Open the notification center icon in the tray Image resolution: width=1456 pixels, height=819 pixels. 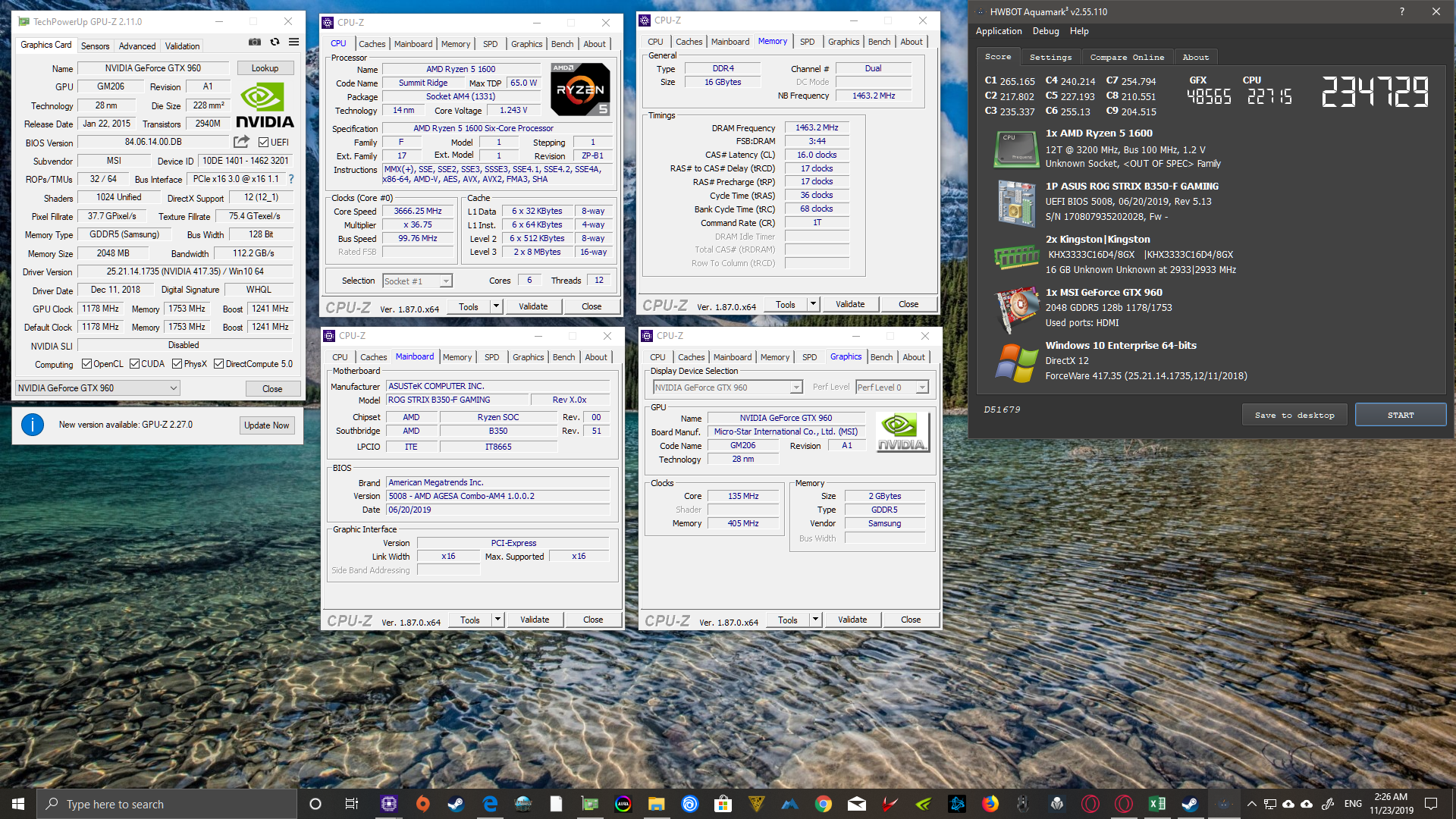tap(1431, 804)
